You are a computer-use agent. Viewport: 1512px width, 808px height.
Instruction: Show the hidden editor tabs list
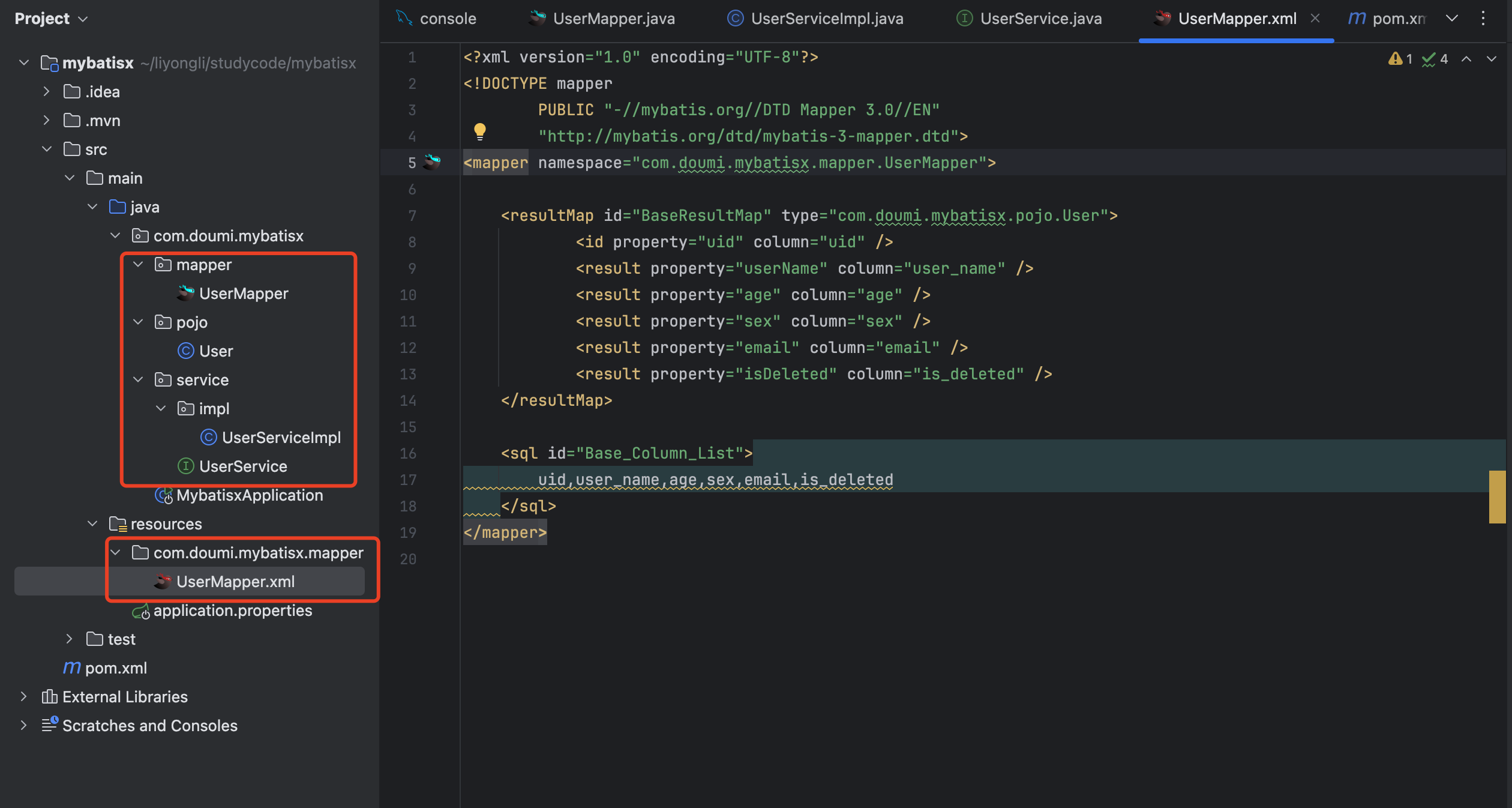[1452, 19]
